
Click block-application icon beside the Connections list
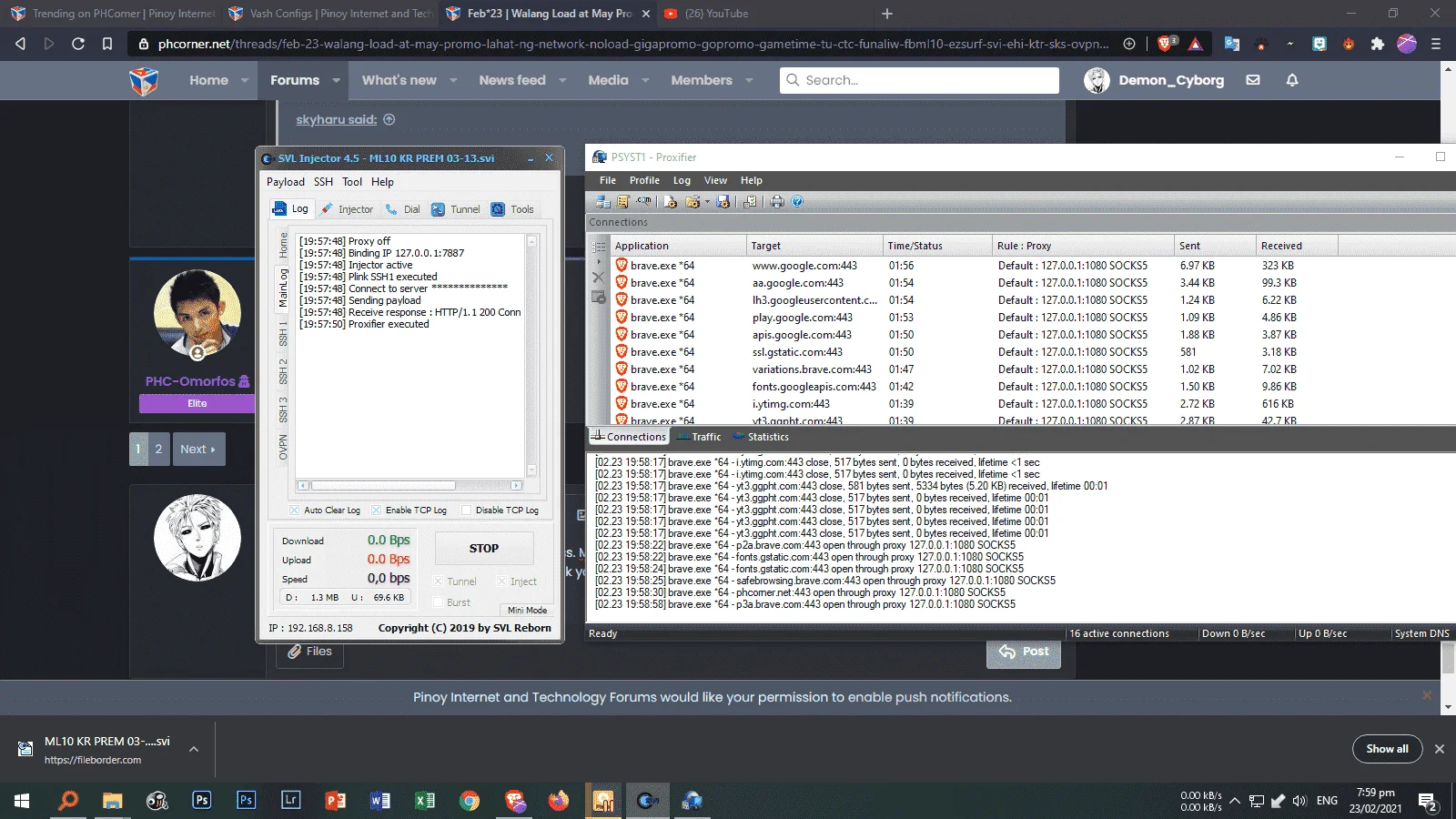click(598, 297)
